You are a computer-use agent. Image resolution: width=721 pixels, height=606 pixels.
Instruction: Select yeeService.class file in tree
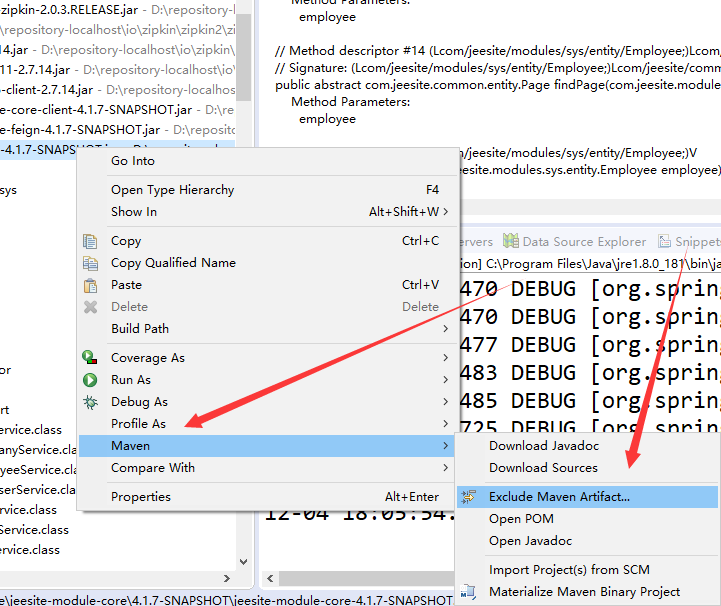pyautogui.click(x=38, y=470)
